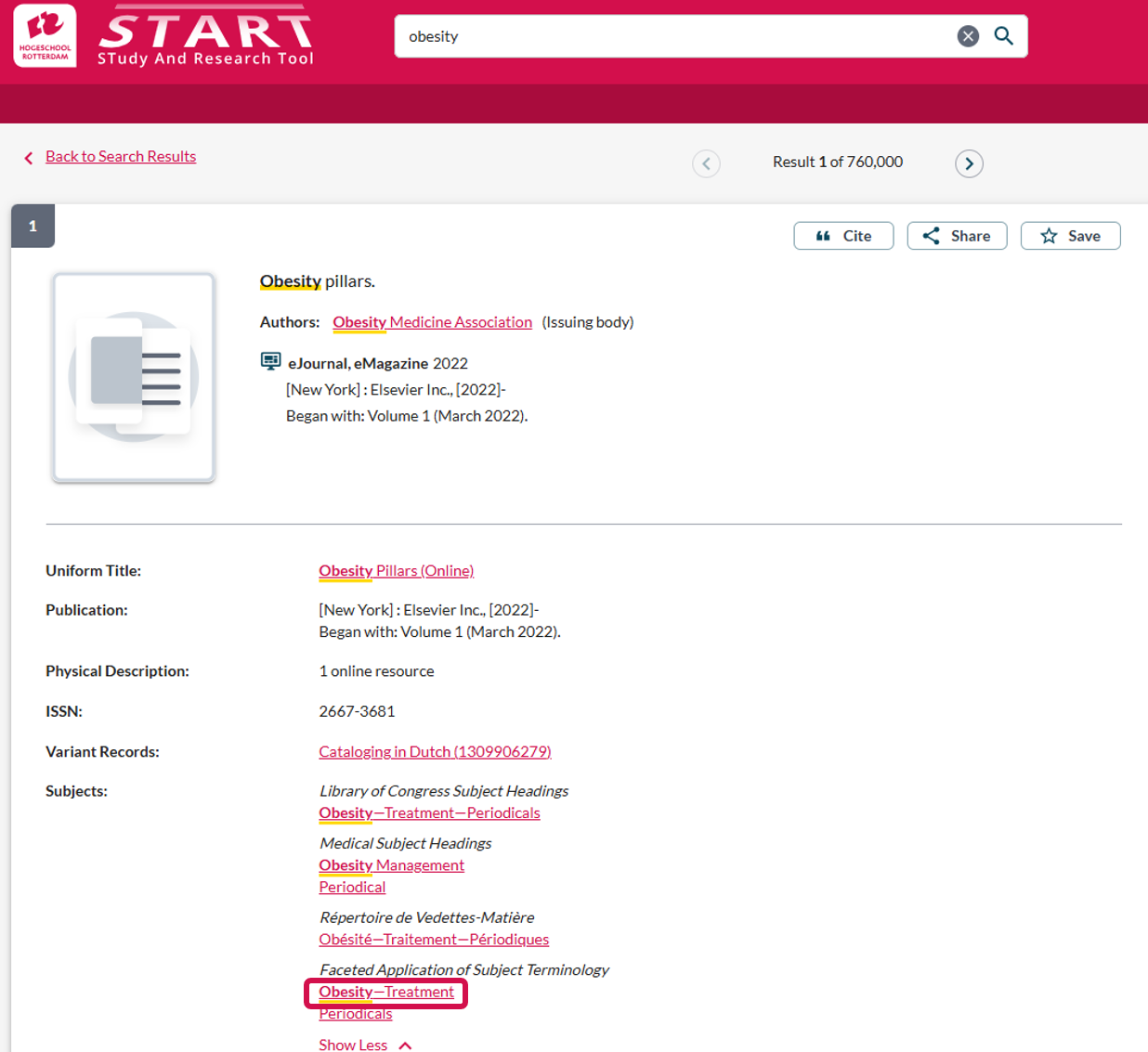Return via Back to Search Results
This screenshot has height=1052, width=1148.
[121, 156]
